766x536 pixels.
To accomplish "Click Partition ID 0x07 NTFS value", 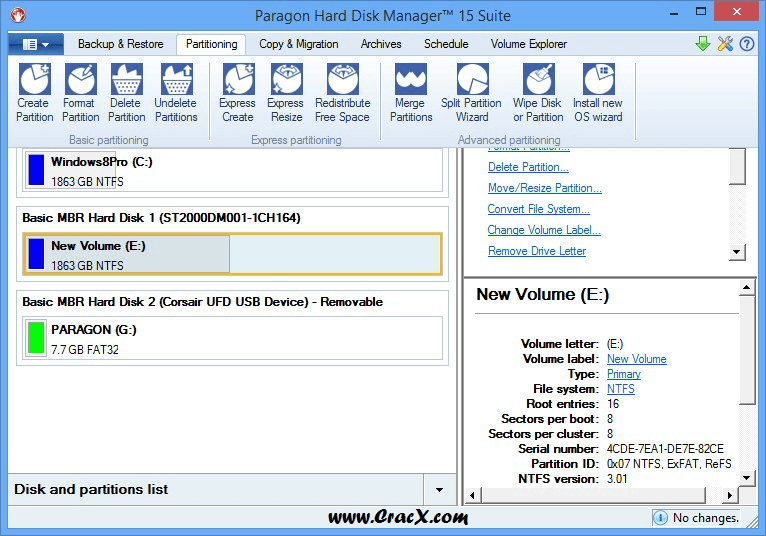I will (x=669, y=464).
